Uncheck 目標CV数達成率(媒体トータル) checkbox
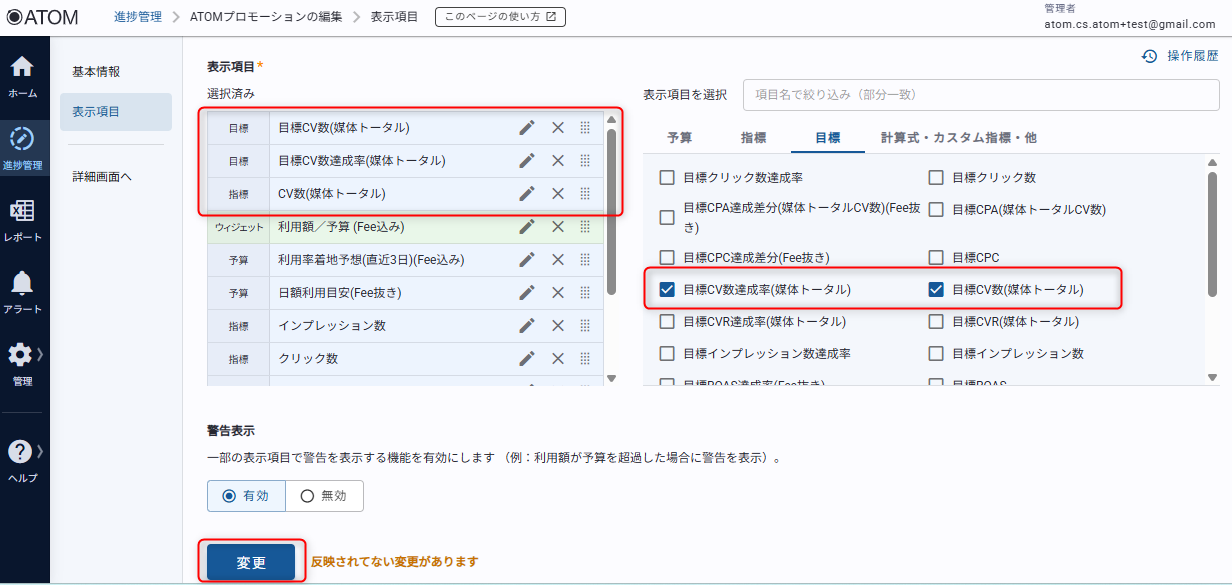This screenshot has width=1232, height=585. (x=667, y=290)
